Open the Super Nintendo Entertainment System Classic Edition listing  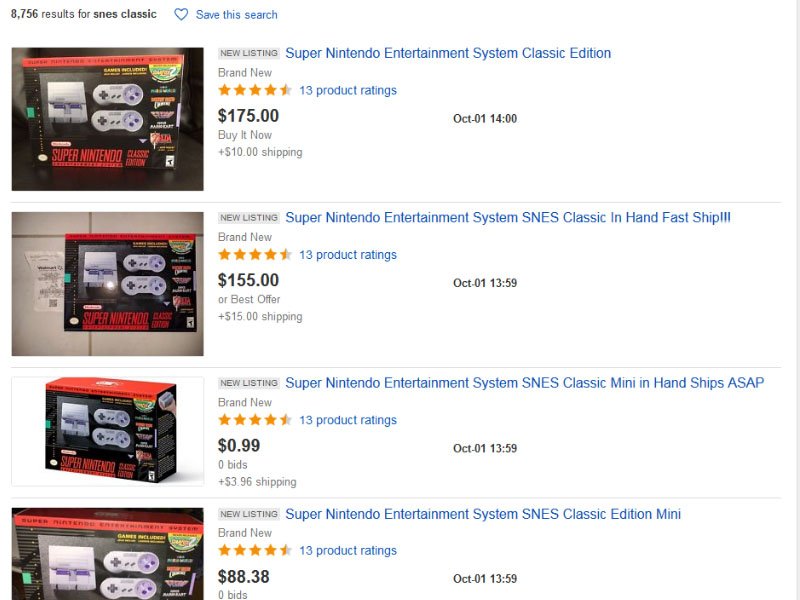(447, 53)
